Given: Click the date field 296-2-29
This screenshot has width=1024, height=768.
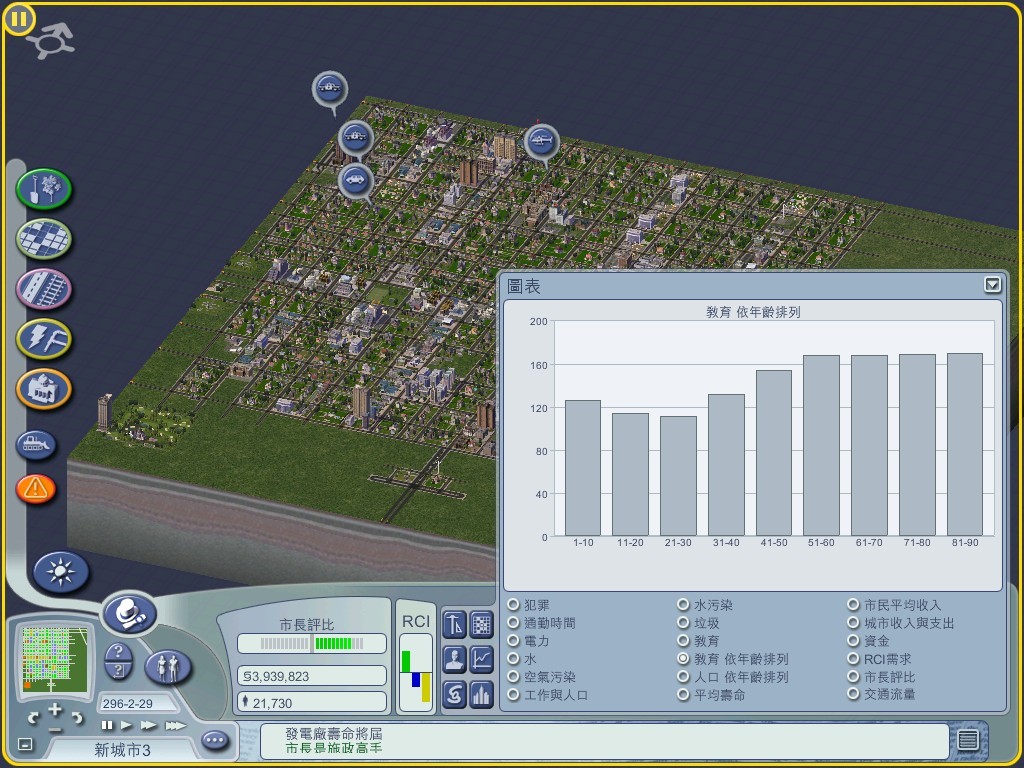Looking at the screenshot, I should pos(136,703).
